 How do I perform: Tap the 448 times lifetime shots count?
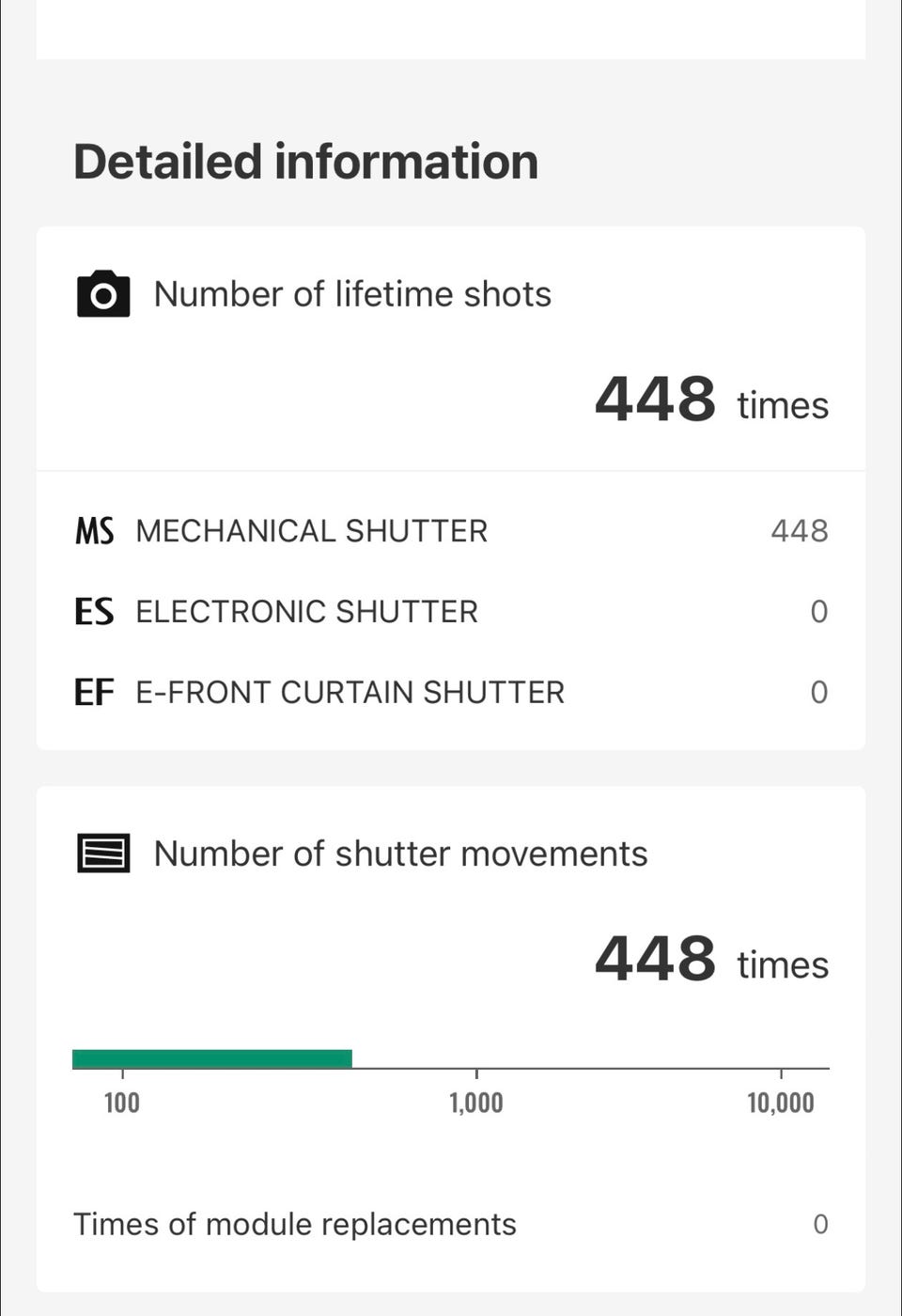click(x=711, y=400)
